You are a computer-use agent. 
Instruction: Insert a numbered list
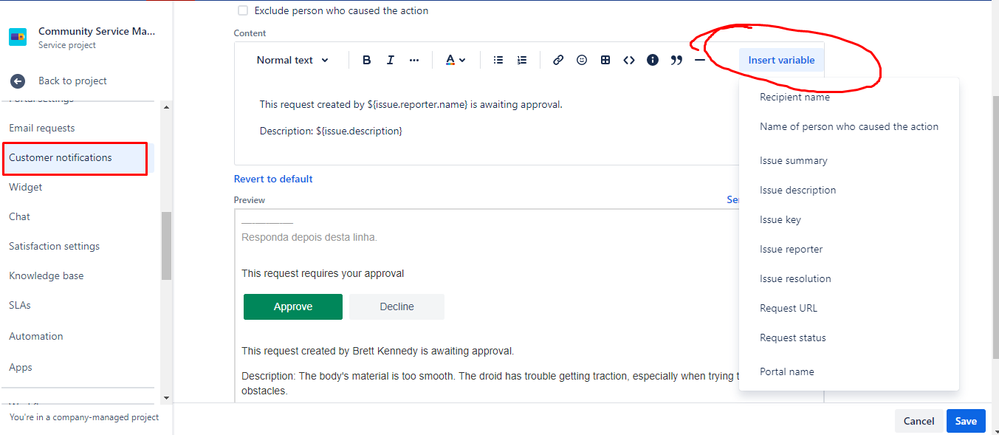pos(522,61)
